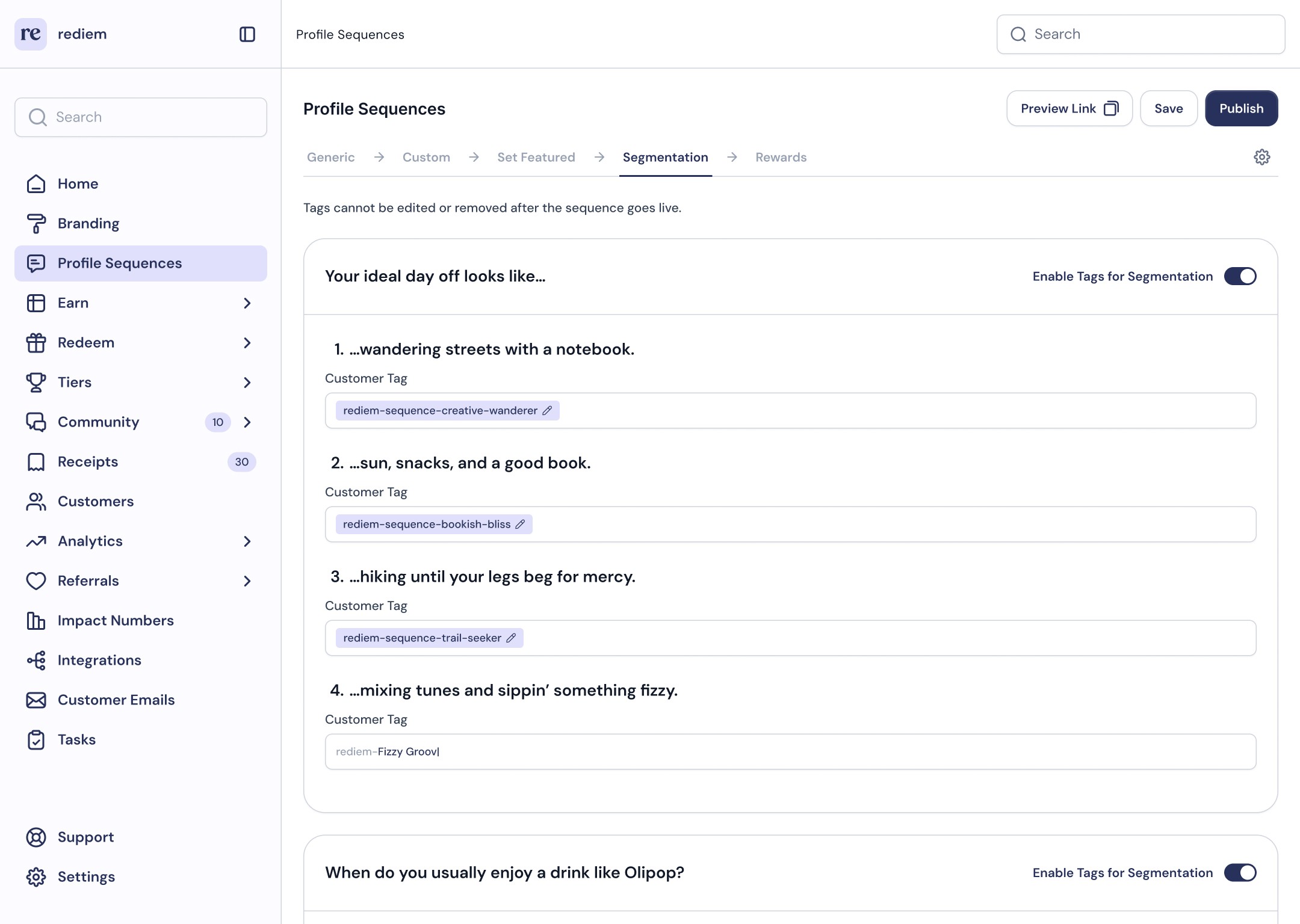Switch to the Rewards tab
This screenshot has height=924, width=1300.
[x=781, y=157]
